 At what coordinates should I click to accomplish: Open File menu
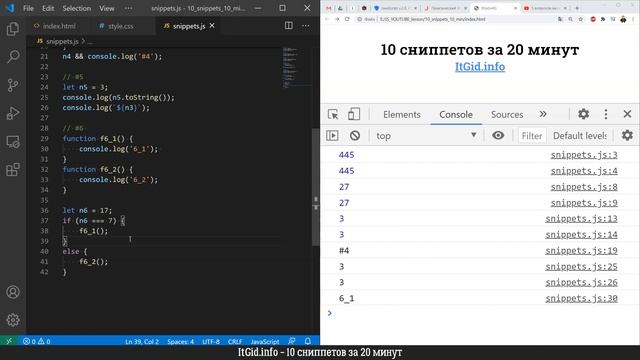click(x=28, y=8)
